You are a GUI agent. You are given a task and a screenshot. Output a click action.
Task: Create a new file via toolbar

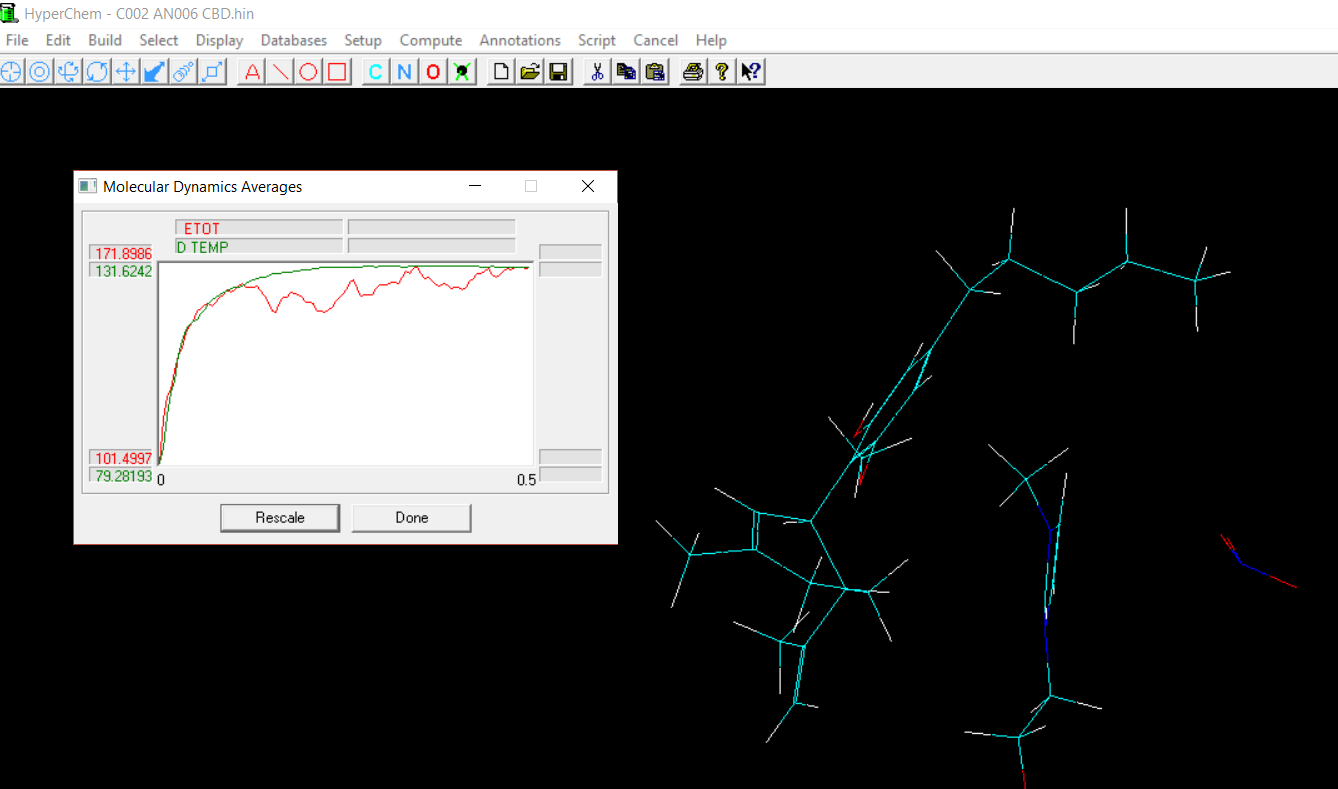tap(501, 72)
